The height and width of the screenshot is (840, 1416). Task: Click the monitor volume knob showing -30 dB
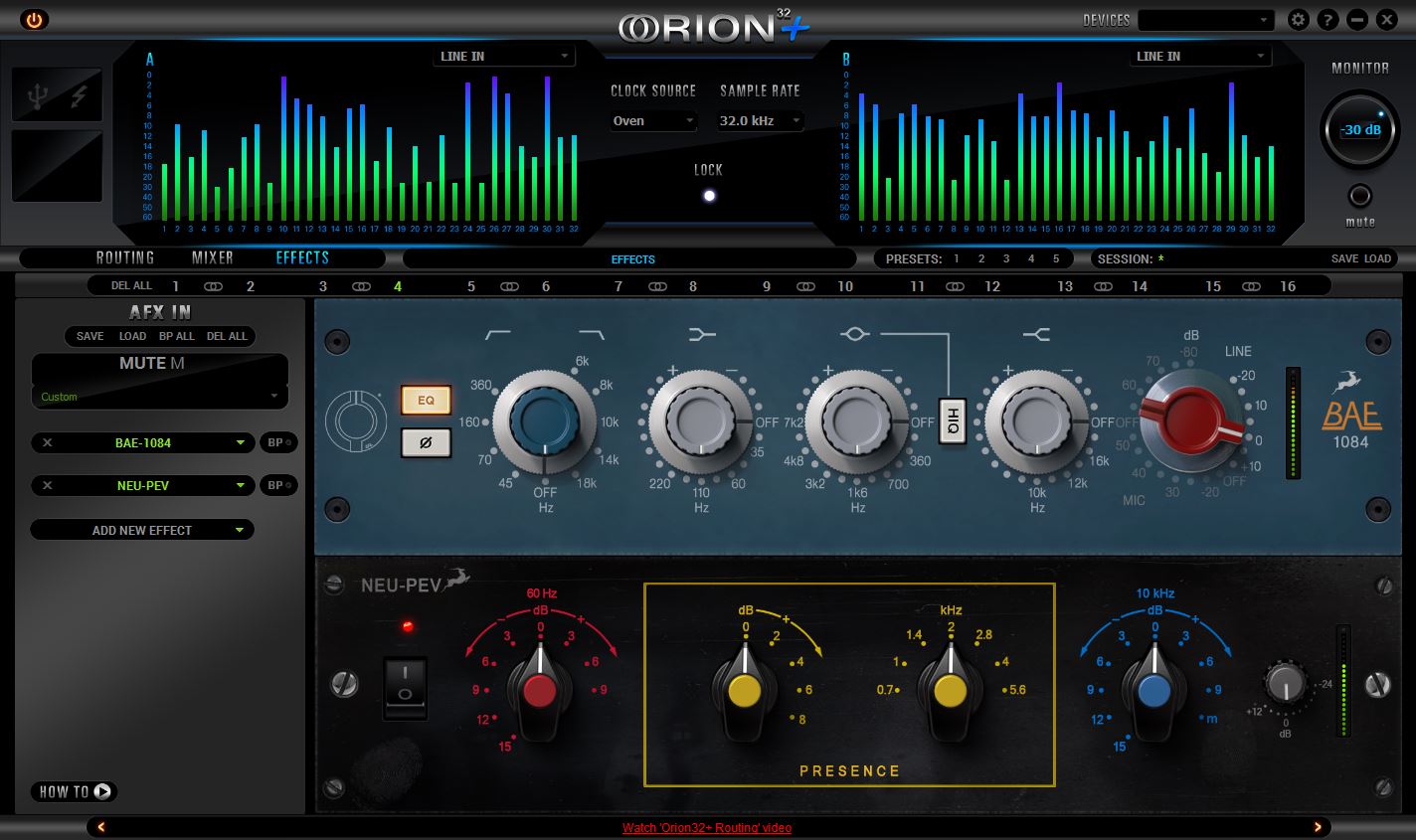[x=1359, y=130]
